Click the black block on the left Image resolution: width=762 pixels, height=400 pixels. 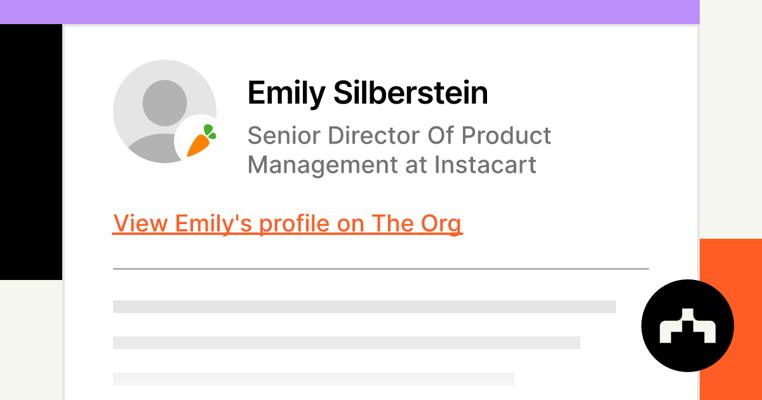coord(30,152)
